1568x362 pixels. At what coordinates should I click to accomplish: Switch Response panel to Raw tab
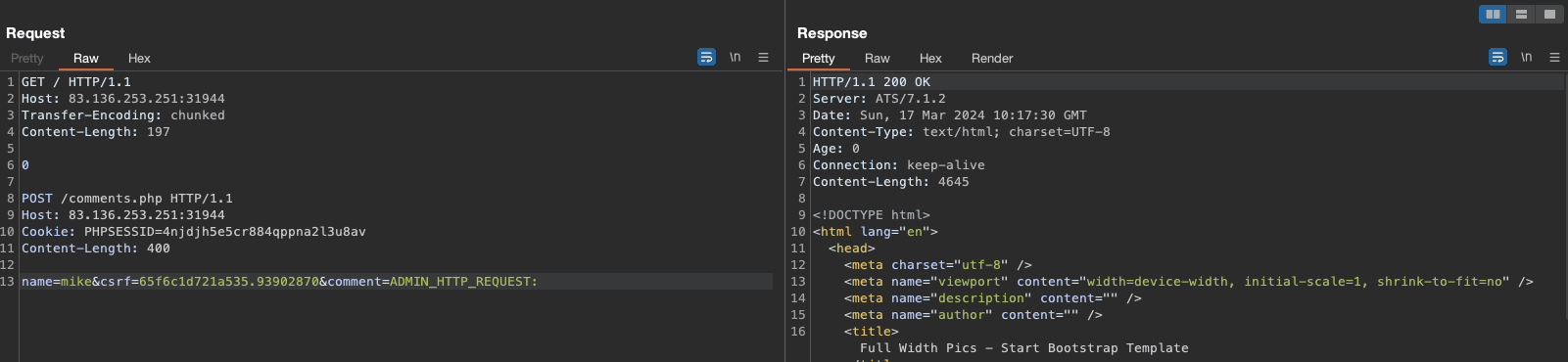(878, 59)
